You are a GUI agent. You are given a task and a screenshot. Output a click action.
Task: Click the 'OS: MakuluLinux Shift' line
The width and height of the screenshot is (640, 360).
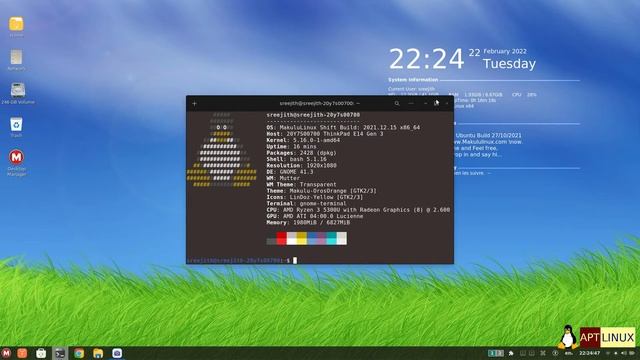(343, 127)
